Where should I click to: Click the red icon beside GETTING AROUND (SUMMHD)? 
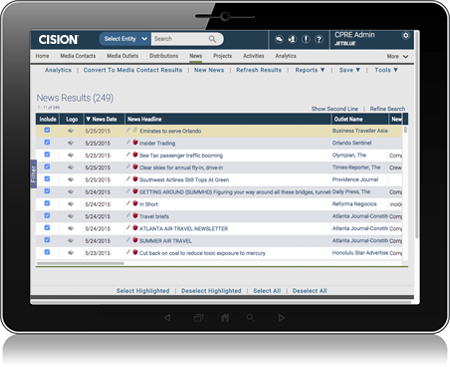135,191
